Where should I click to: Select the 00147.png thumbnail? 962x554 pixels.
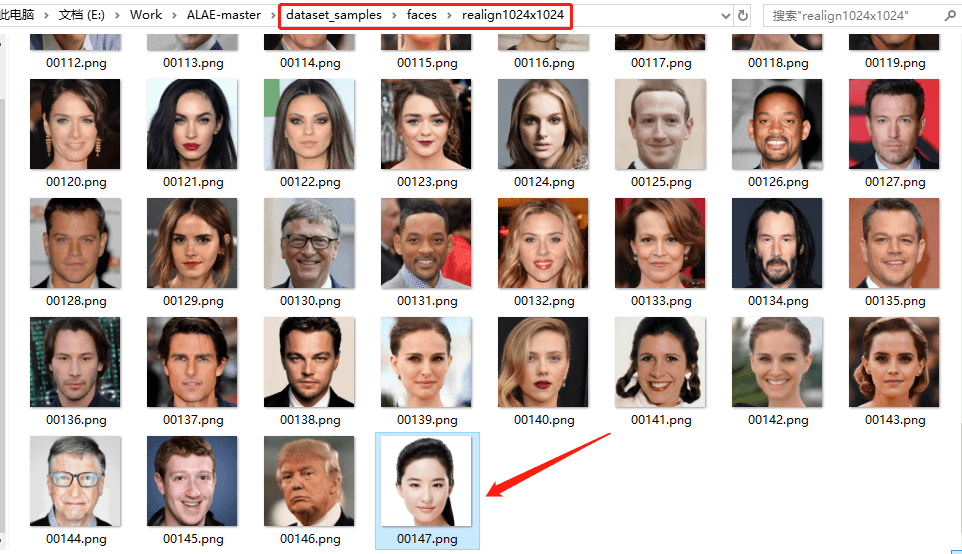(x=427, y=491)
